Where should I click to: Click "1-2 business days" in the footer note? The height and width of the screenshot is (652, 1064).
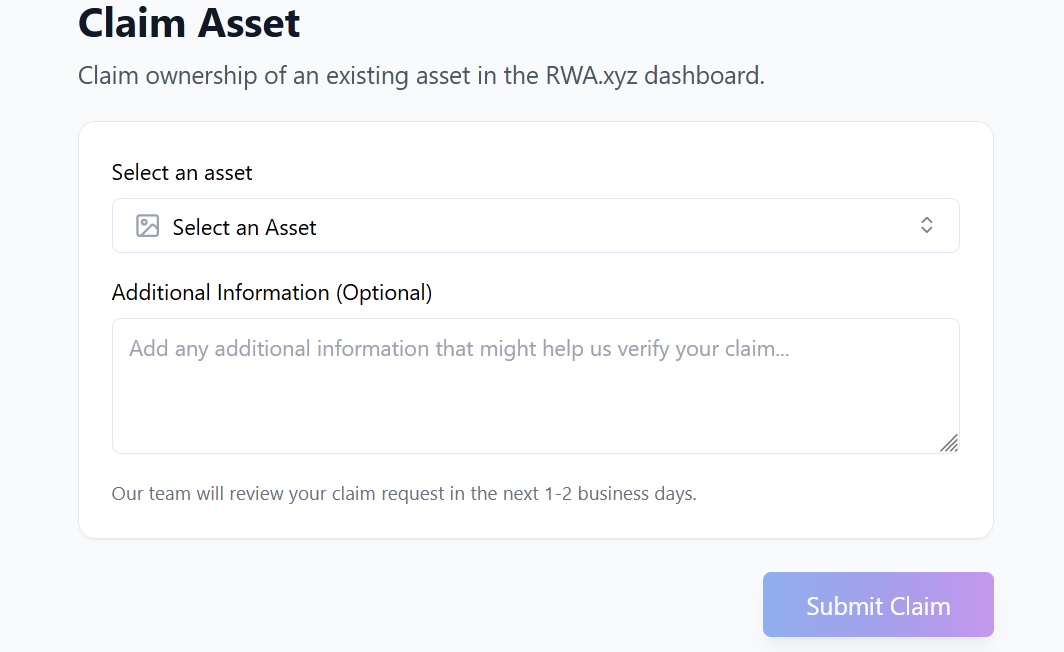click(x=620, y=494)
